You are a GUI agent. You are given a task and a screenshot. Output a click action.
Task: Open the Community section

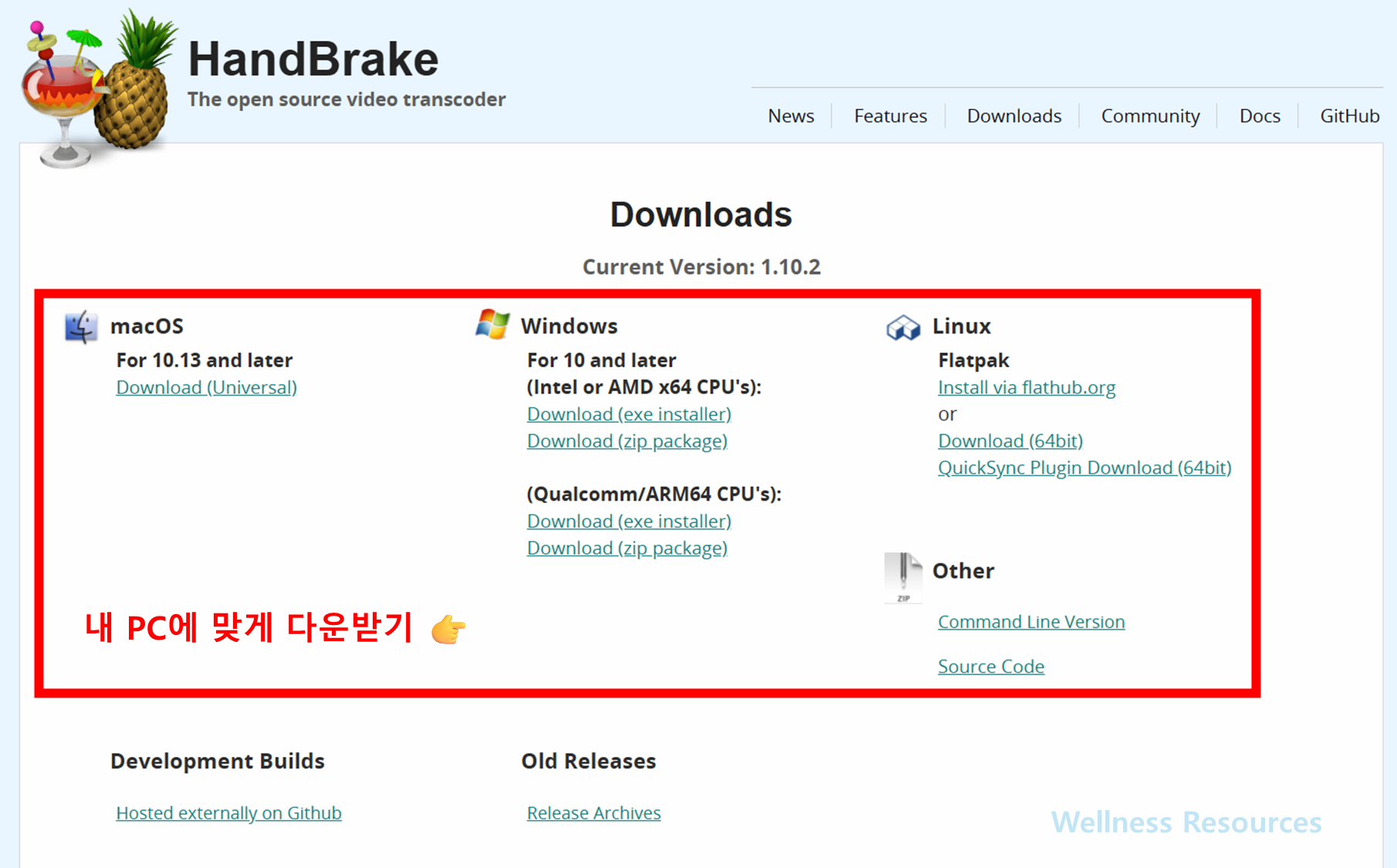tap(1150, 116)
